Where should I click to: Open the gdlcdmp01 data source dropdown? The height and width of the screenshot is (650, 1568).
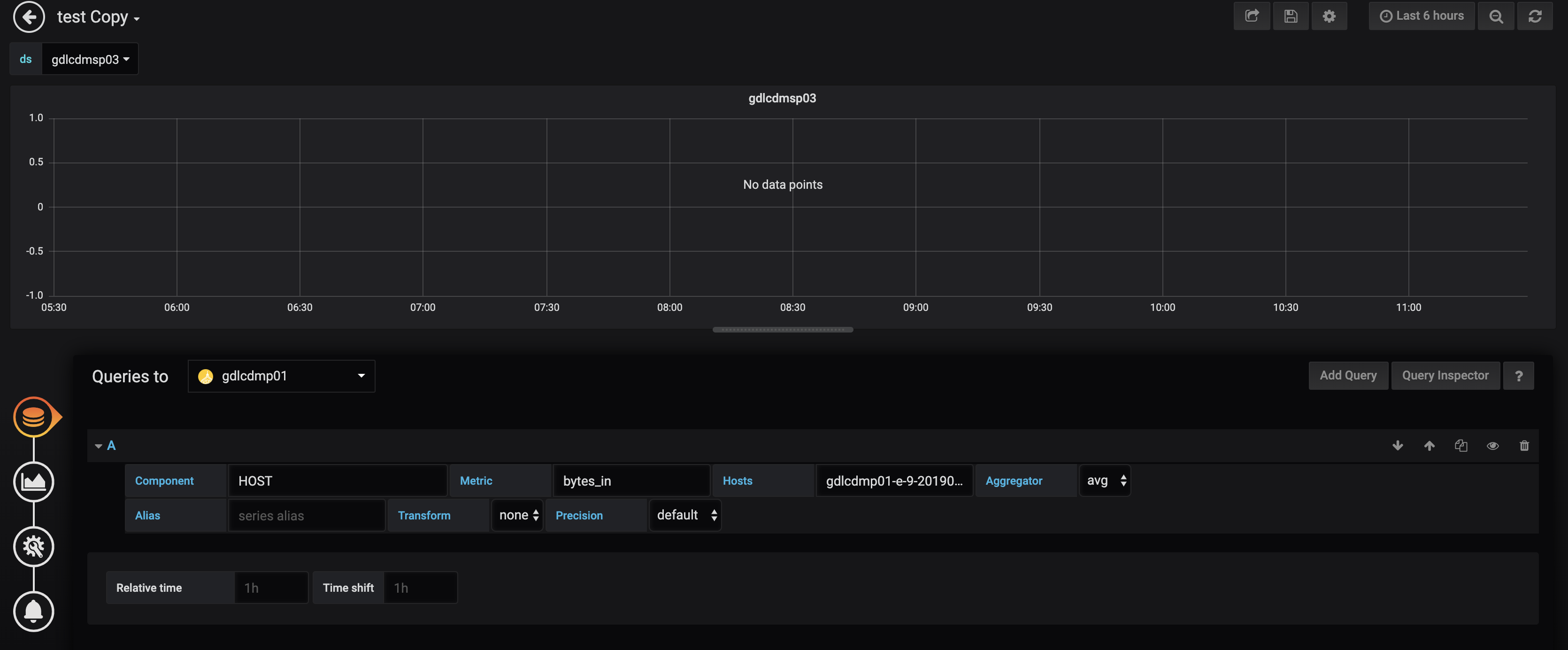281,376
